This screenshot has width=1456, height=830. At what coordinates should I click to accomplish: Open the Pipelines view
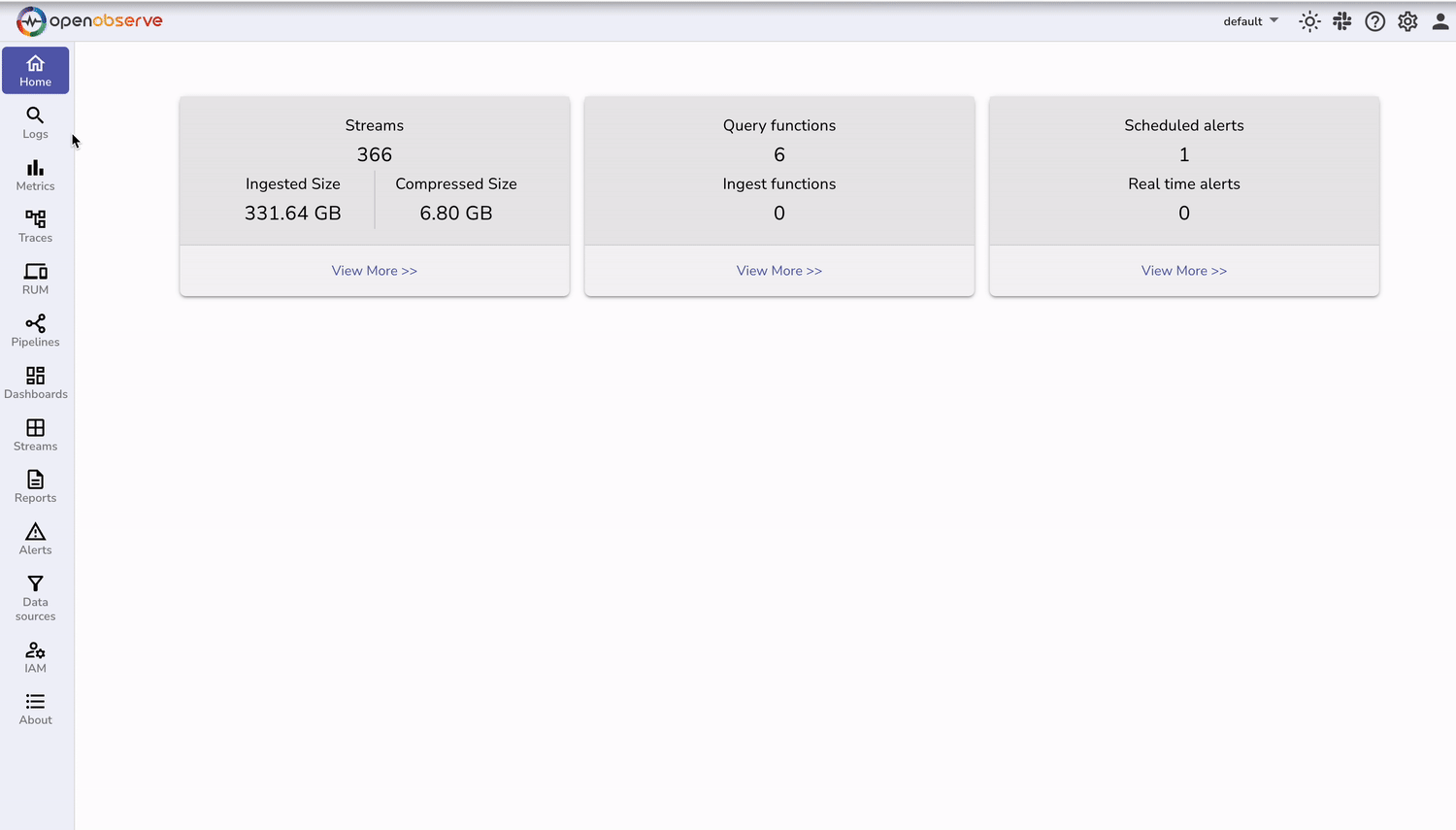35,331
